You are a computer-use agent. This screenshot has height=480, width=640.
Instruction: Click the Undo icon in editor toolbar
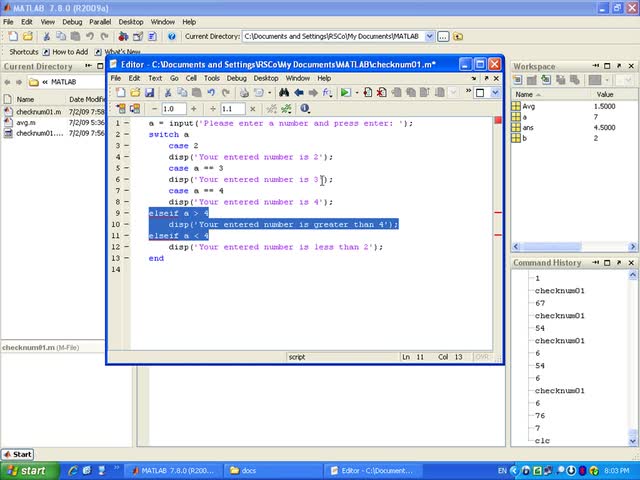click(211, 93)
